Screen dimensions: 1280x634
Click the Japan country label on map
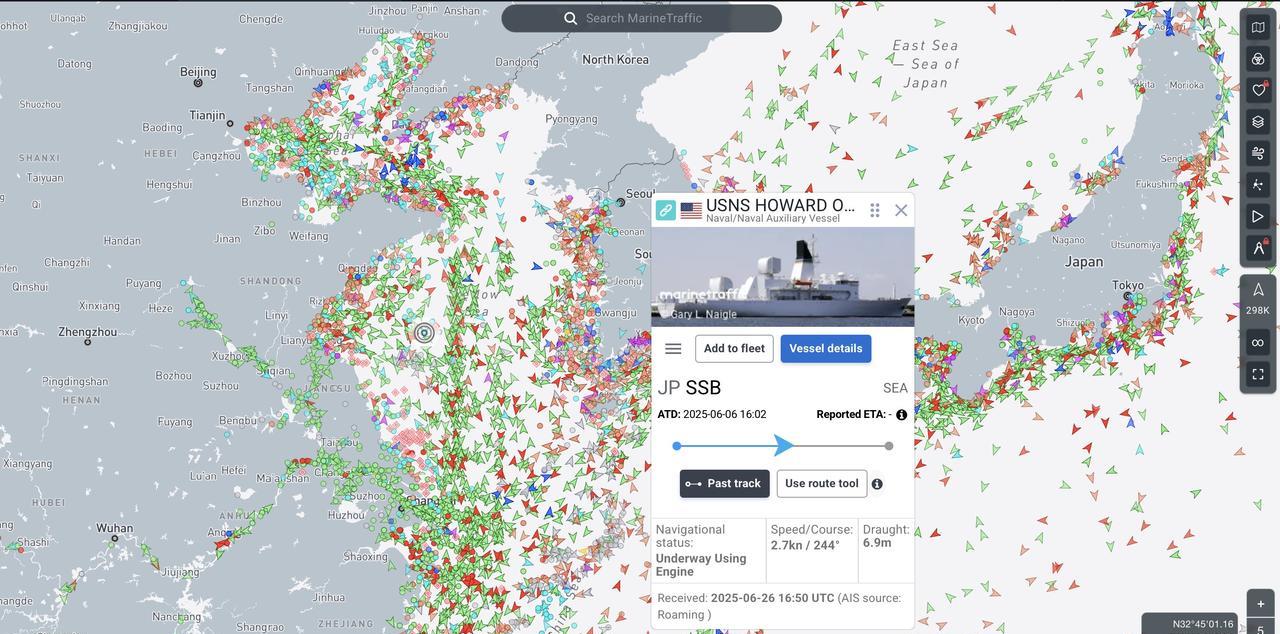click(x=1083, y=262)
